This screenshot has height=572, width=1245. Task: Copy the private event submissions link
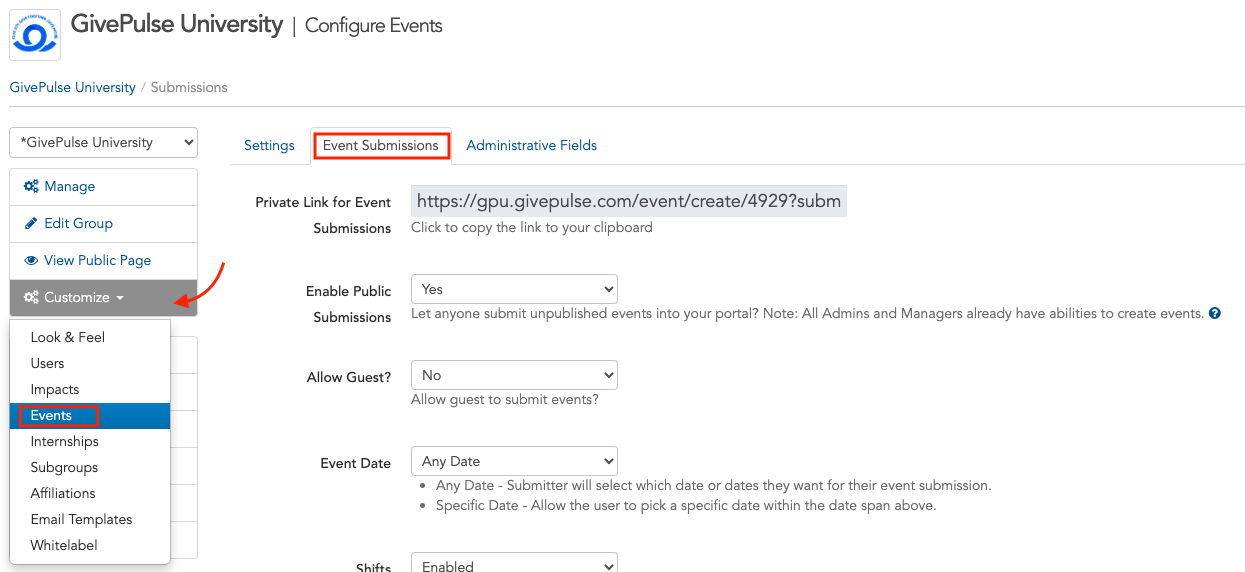tap(629, 201)
